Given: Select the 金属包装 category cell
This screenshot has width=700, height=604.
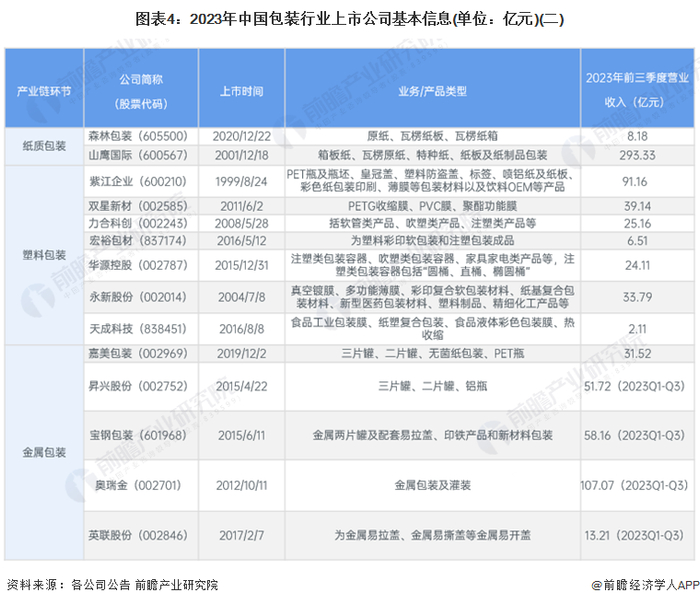Looking at the screenshot, I should point(44,452).
